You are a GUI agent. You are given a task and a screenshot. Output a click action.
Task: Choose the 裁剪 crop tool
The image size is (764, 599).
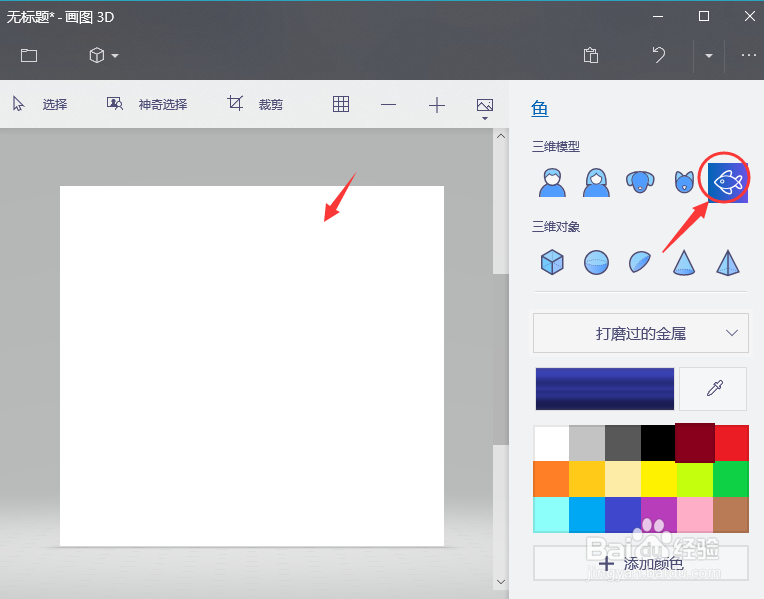[255, 104]
